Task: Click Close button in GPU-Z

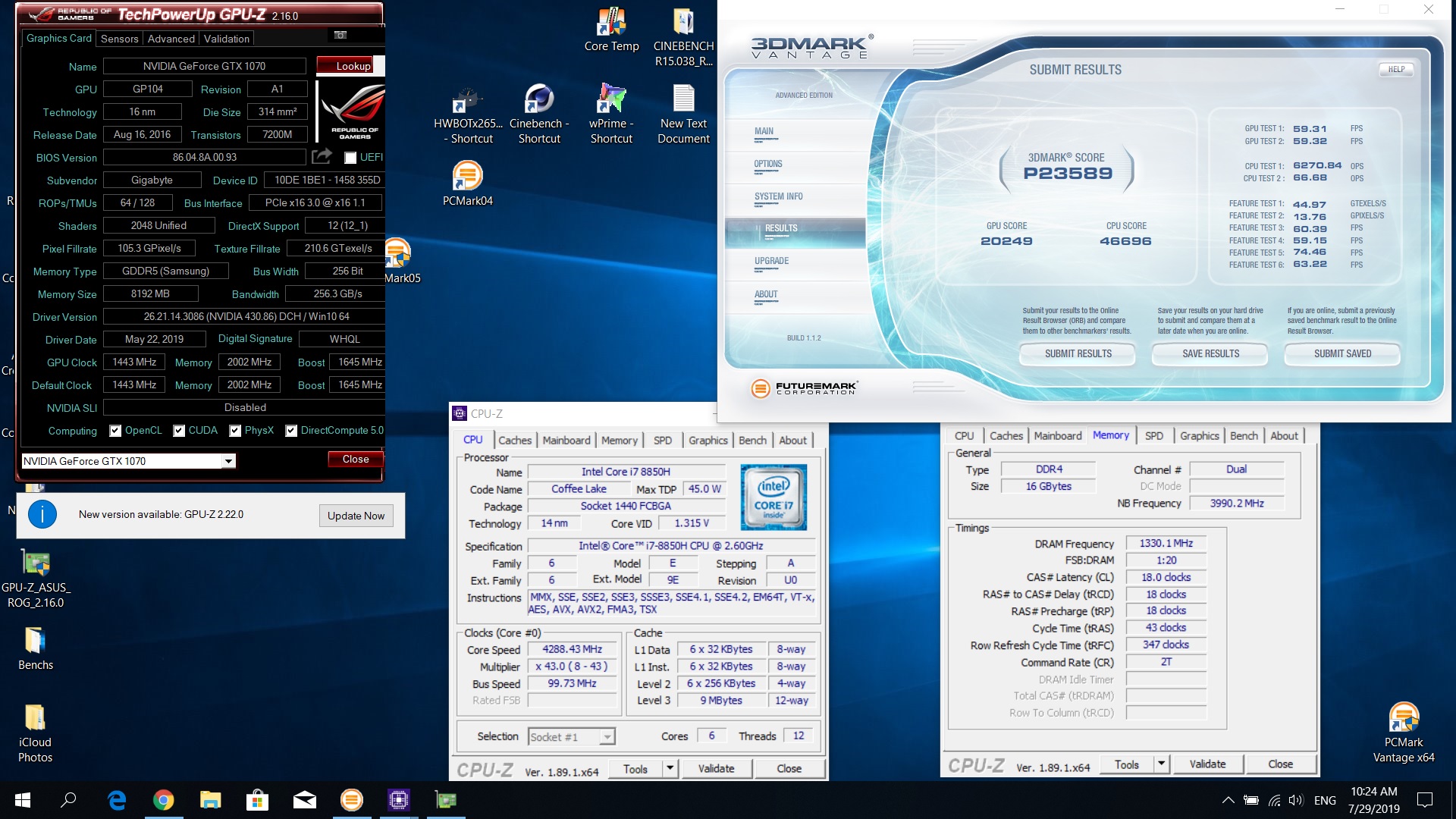Action: point(355,459)
